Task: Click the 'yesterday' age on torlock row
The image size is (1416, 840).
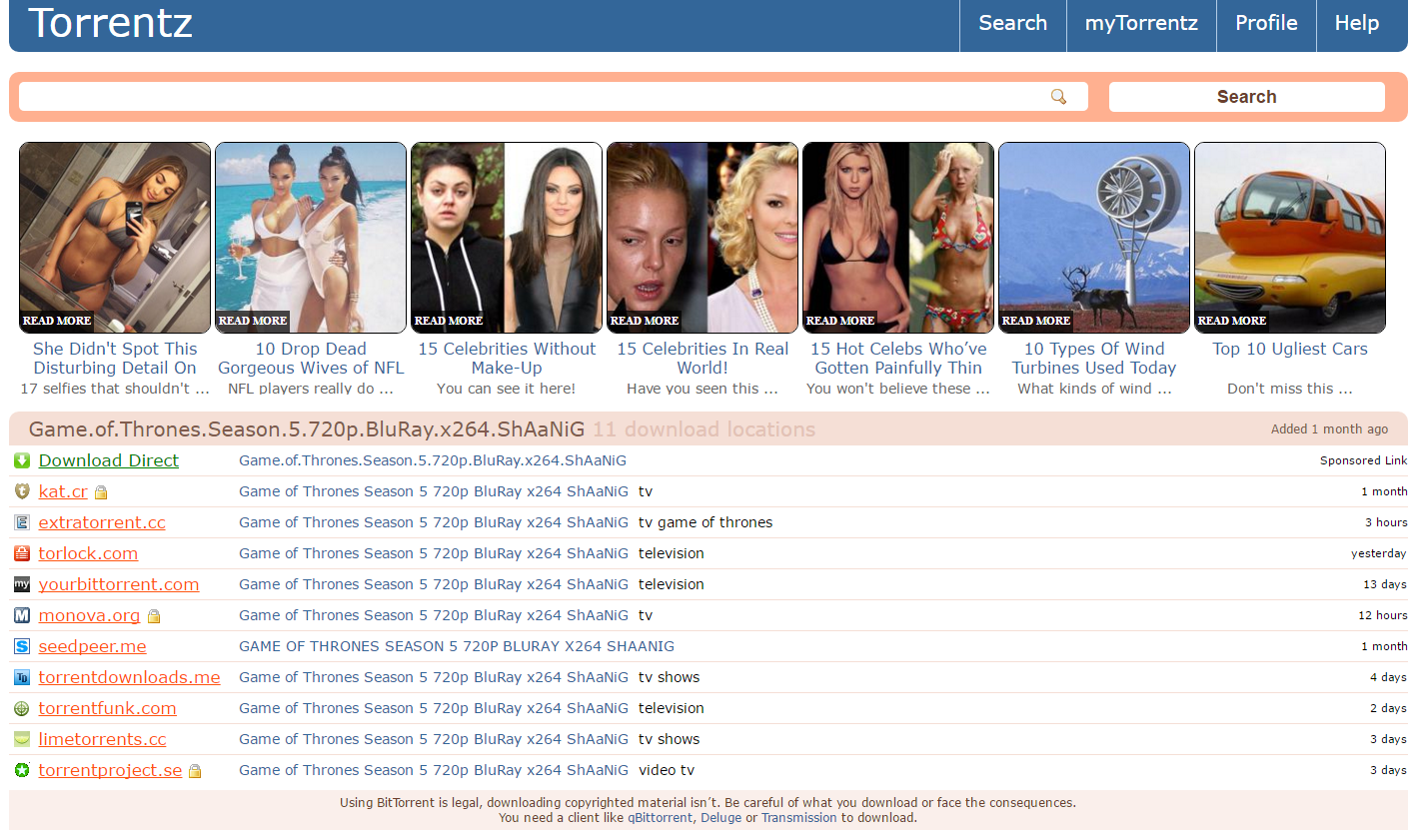Action: [x=1379, y=553]
